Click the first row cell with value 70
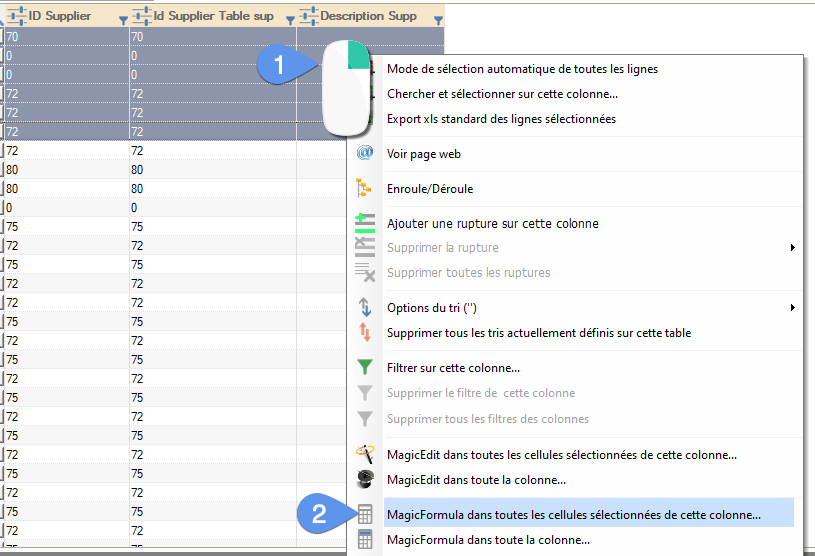 point(60,37)
